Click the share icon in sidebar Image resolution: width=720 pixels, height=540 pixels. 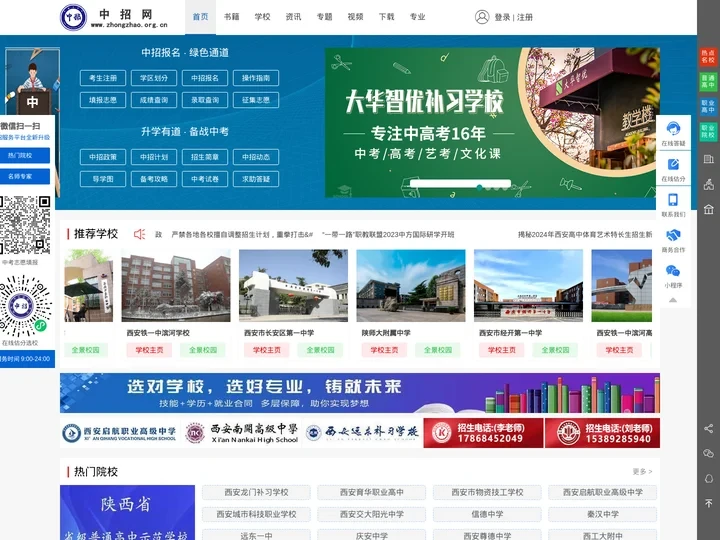[709, 429]
